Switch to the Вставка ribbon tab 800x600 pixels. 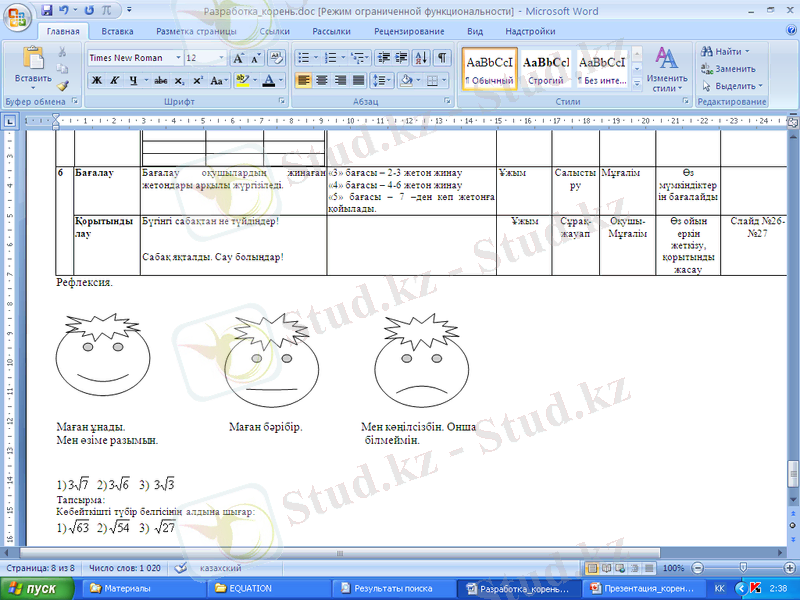pos(117,32)
